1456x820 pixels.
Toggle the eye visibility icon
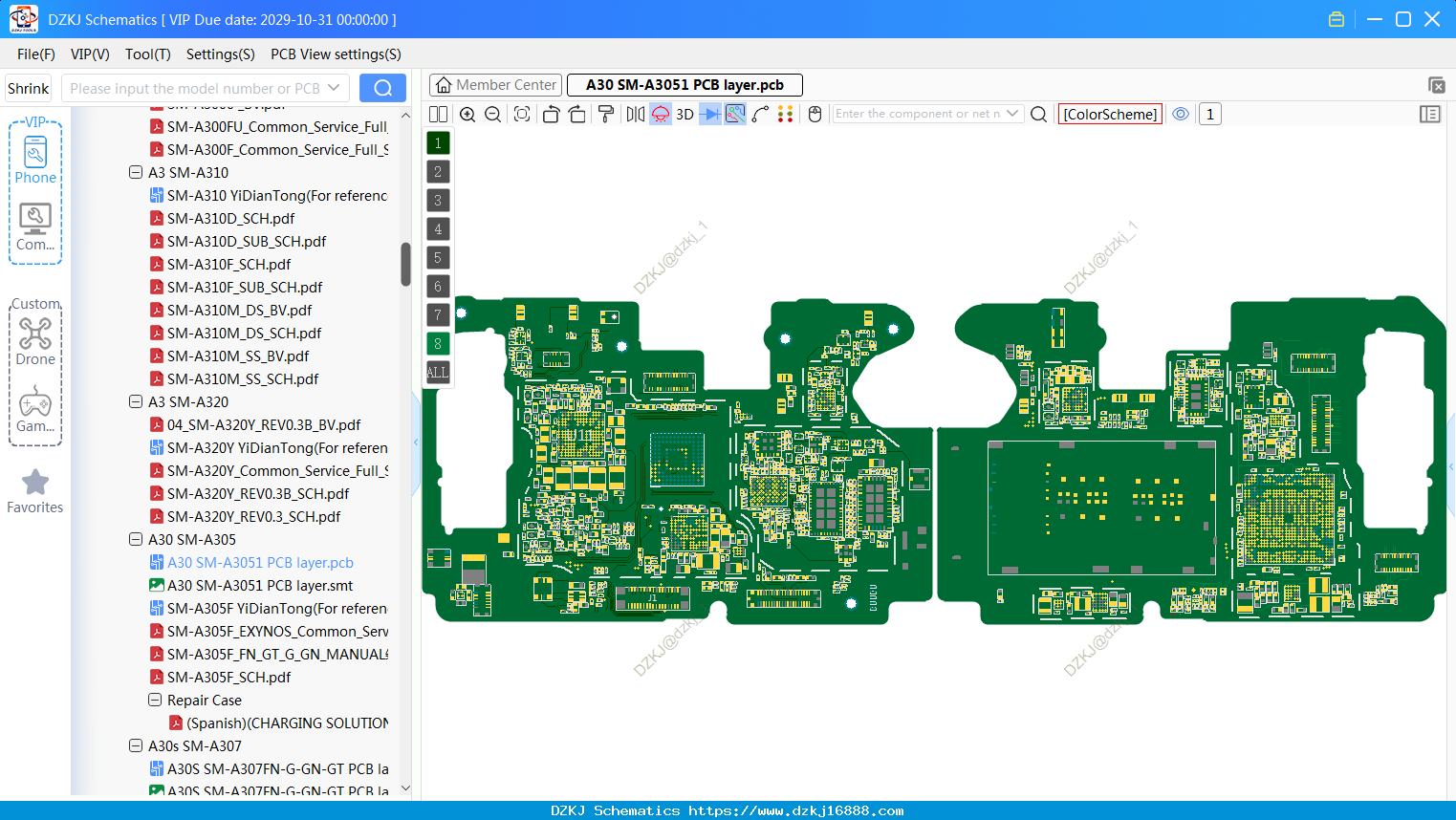(x=1182, y=114)
